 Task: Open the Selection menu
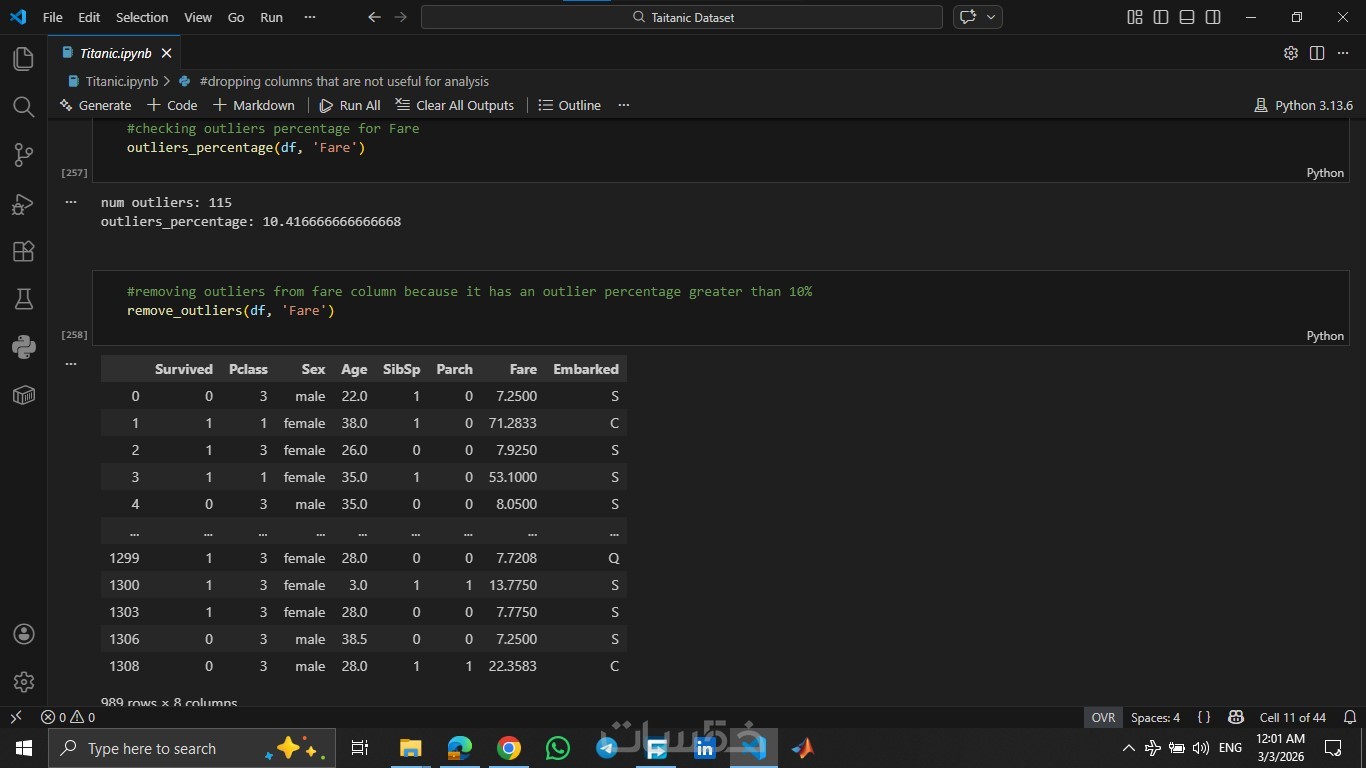click(142, 17)
